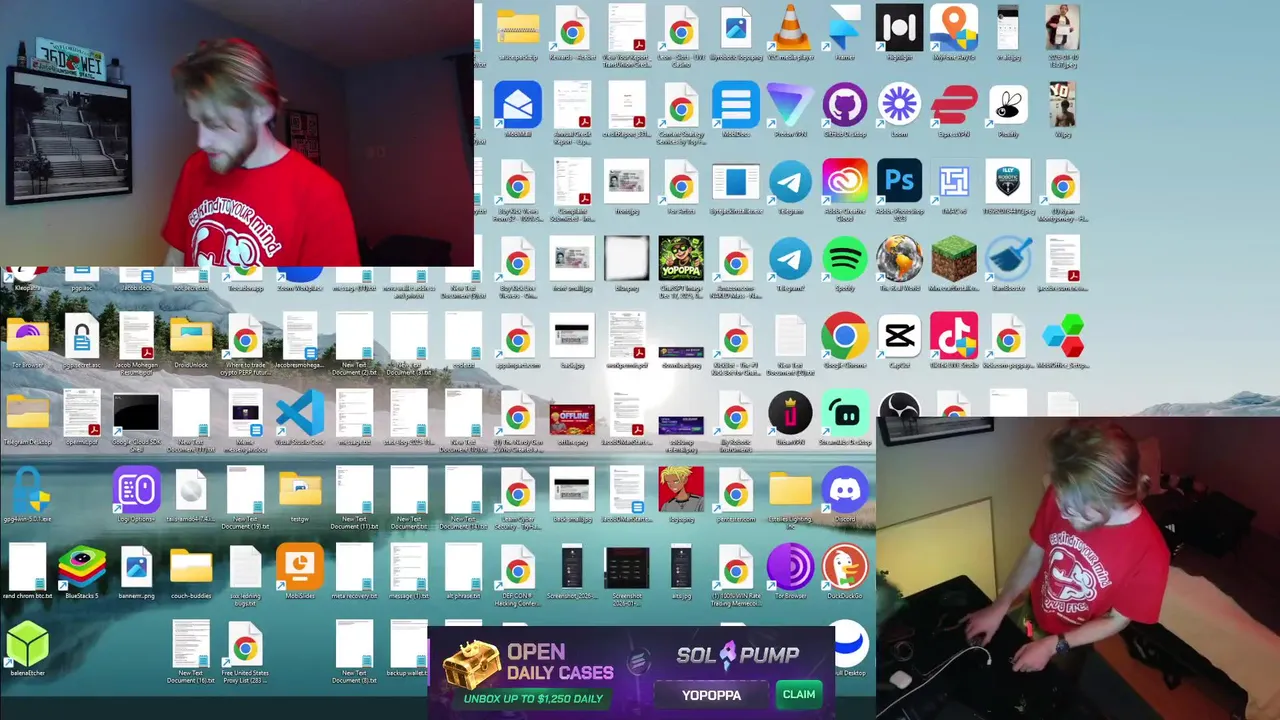
Task: Open the MobiSlides shortcut
Action: [300, 567]
